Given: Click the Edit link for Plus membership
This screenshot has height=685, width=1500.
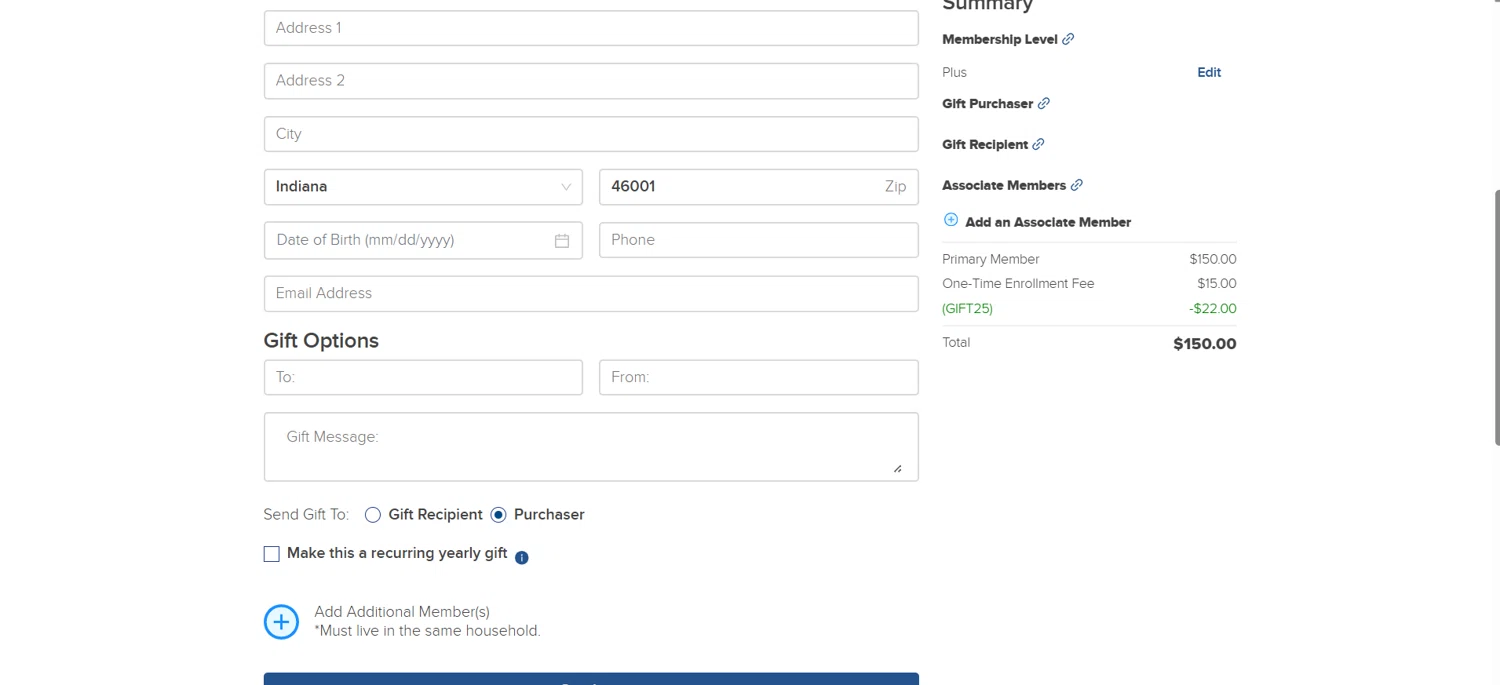Looking at the screenshot, I should (1209, 72).
